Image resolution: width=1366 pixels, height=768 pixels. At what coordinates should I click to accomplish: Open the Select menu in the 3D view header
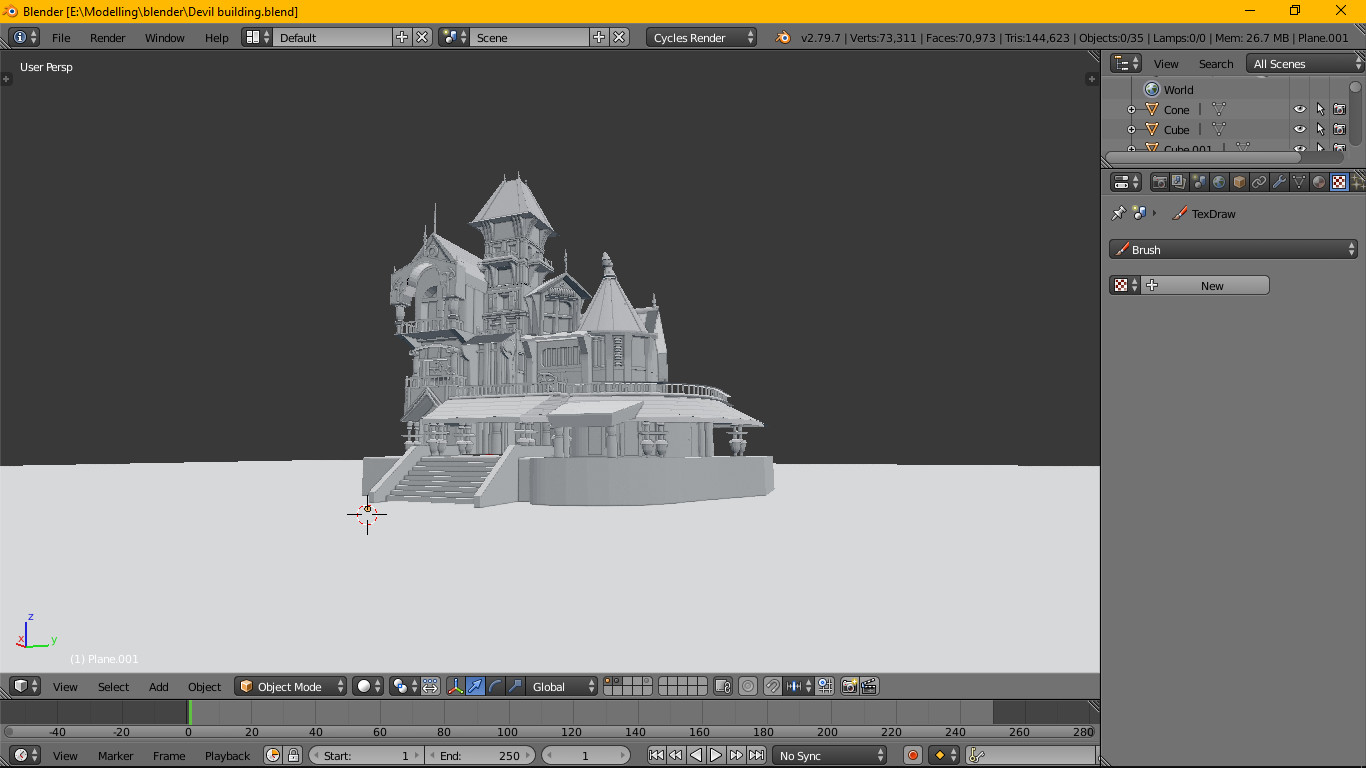tap(112, 686)
